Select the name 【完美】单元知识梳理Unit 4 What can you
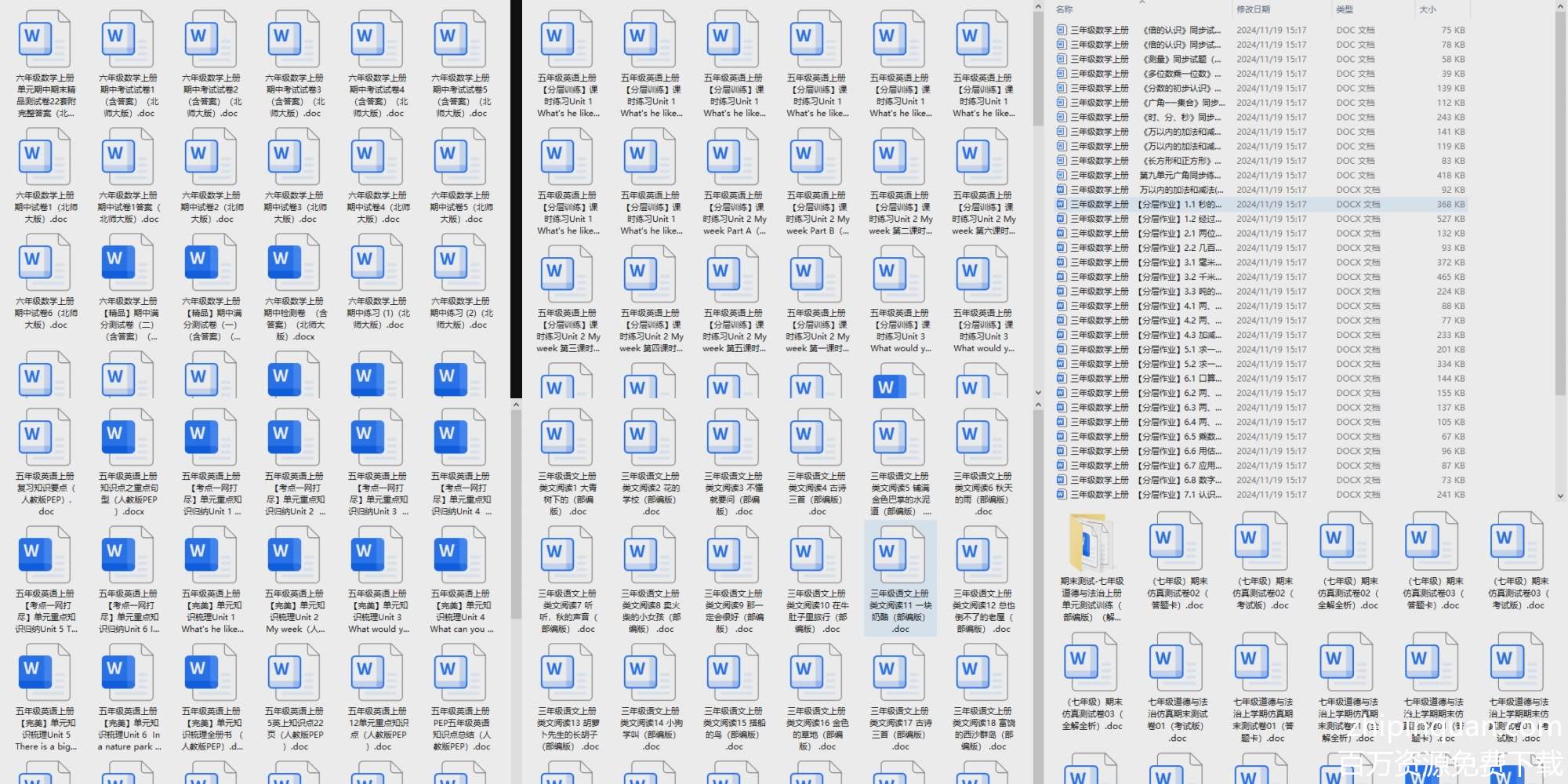 (460, 611)
